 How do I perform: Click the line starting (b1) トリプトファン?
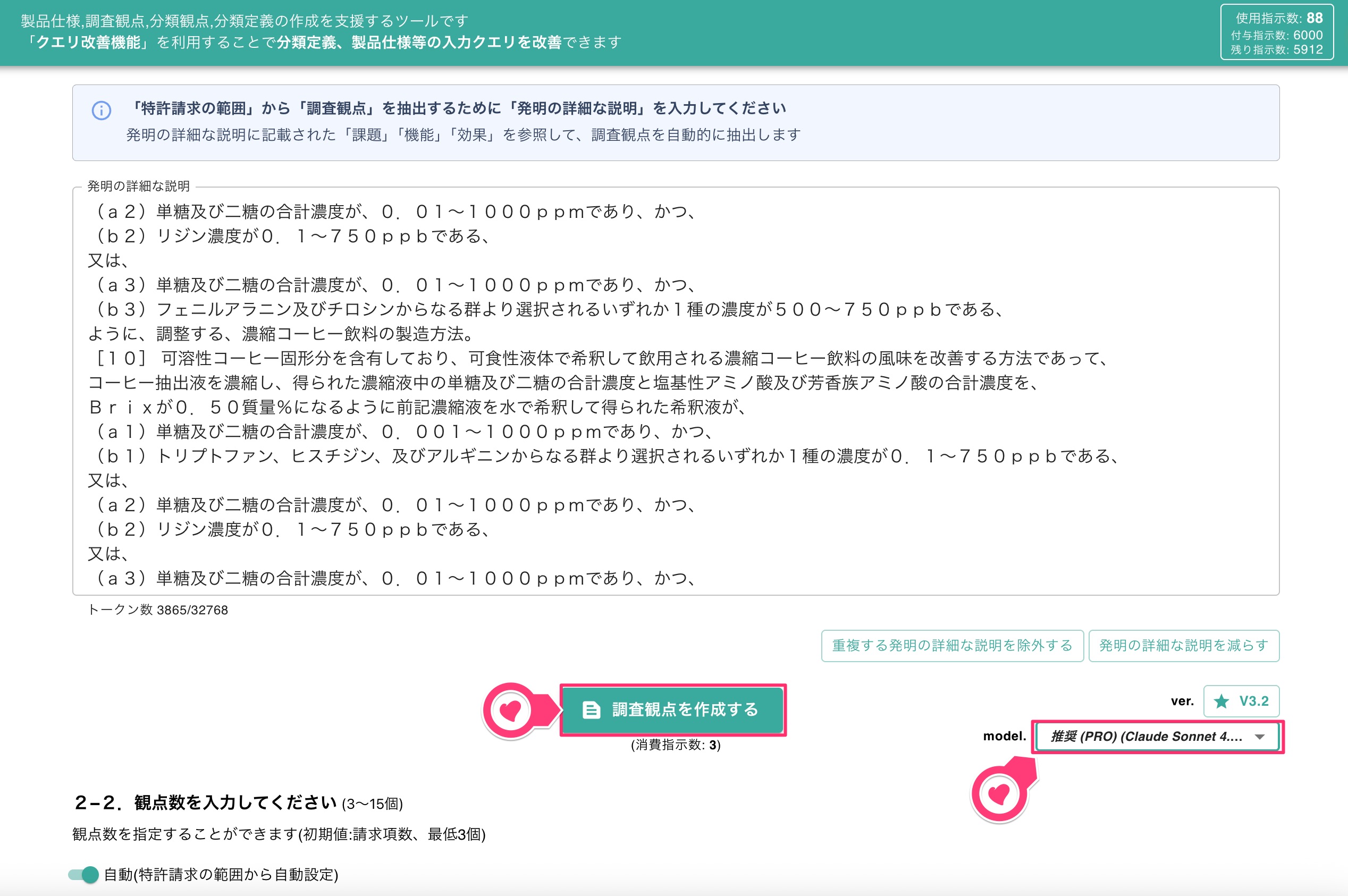point(606,456)
